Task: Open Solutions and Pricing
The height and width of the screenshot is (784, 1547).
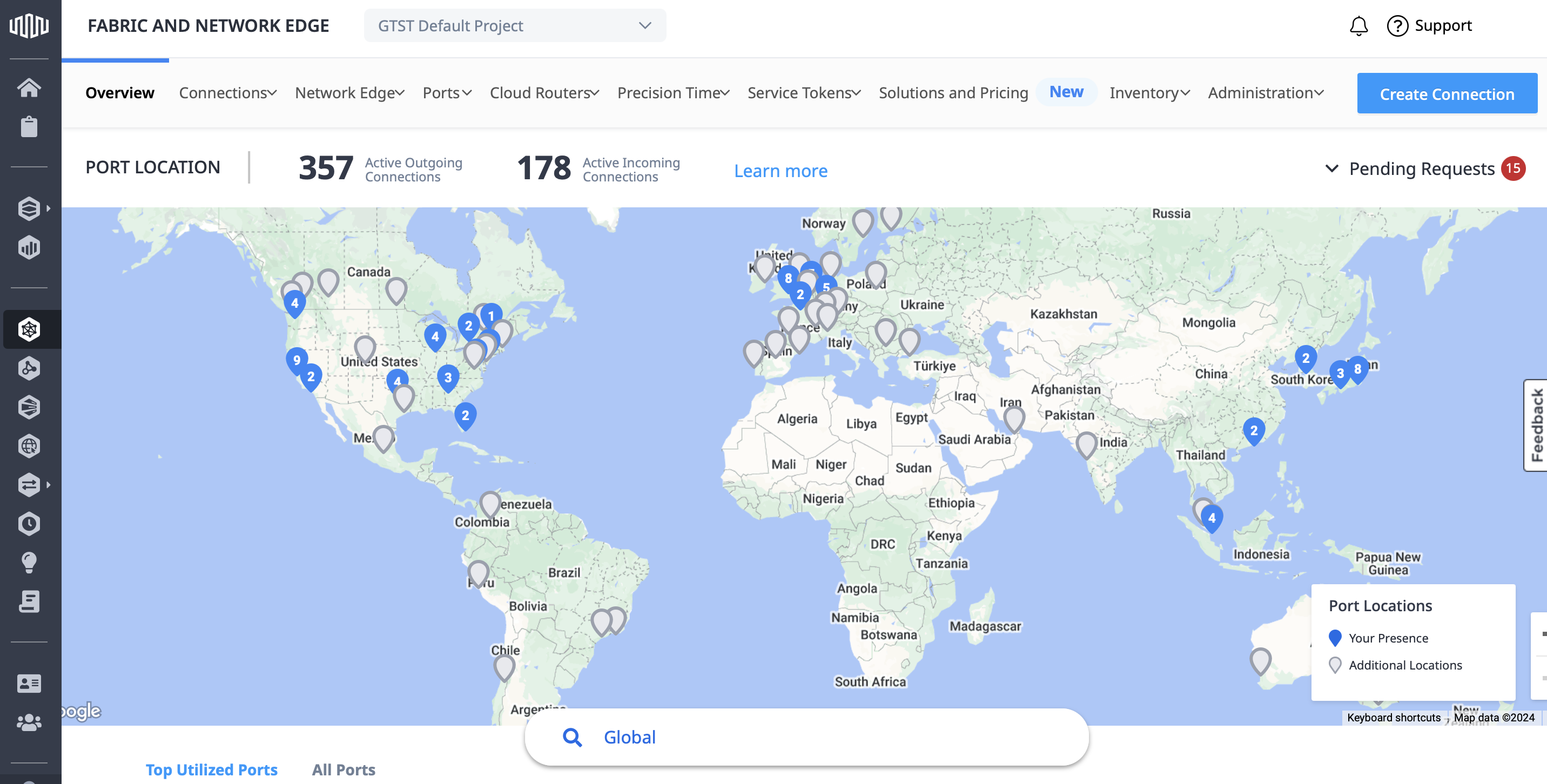Action: 954,93
